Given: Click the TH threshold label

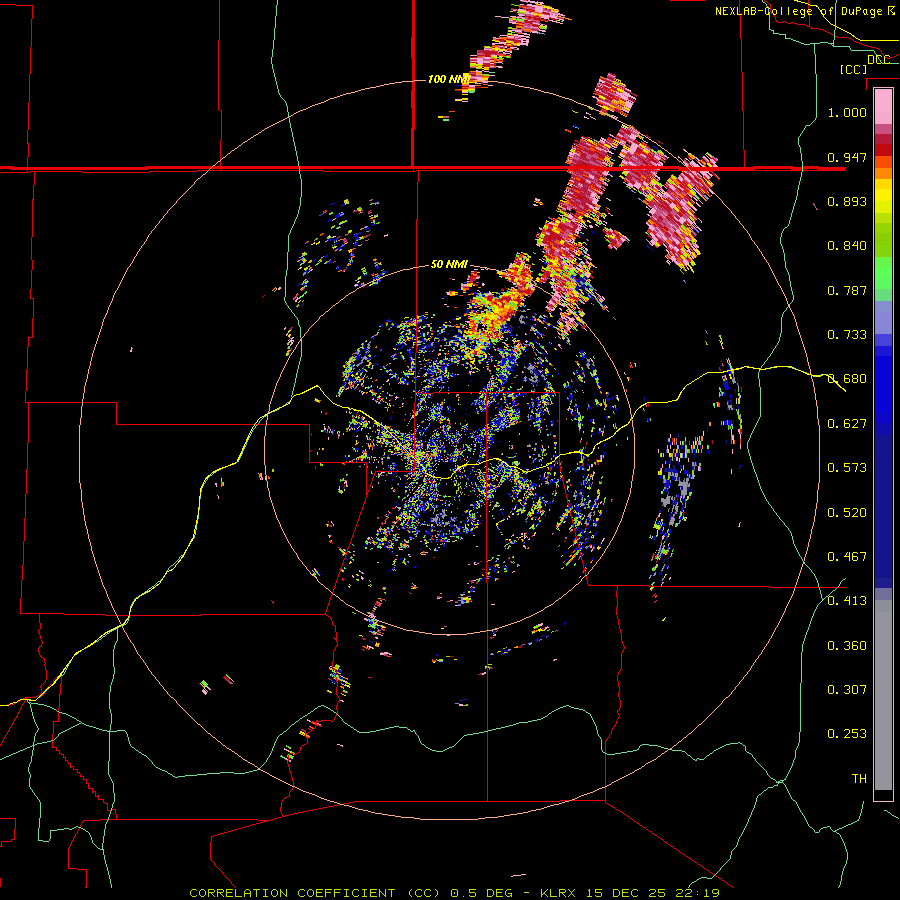Looking at the screenshot, I should (x=859, y=779).
